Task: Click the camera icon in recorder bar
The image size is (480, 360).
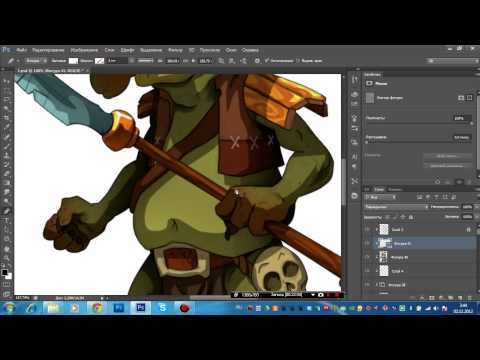Action: [320, 295]
